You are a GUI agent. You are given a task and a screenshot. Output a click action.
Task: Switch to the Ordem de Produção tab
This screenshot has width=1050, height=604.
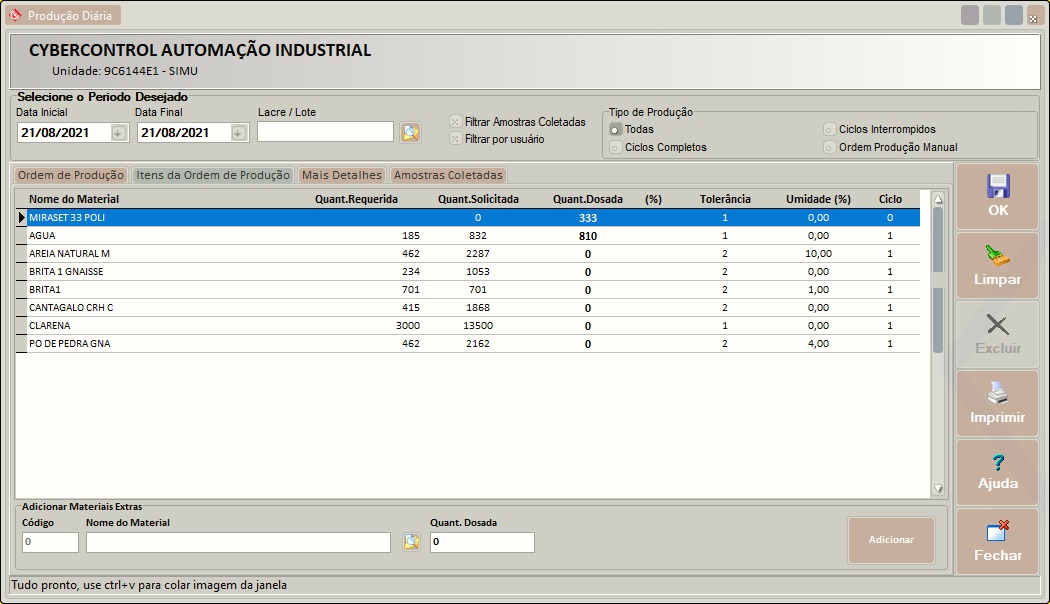click(x=71, y=175)
